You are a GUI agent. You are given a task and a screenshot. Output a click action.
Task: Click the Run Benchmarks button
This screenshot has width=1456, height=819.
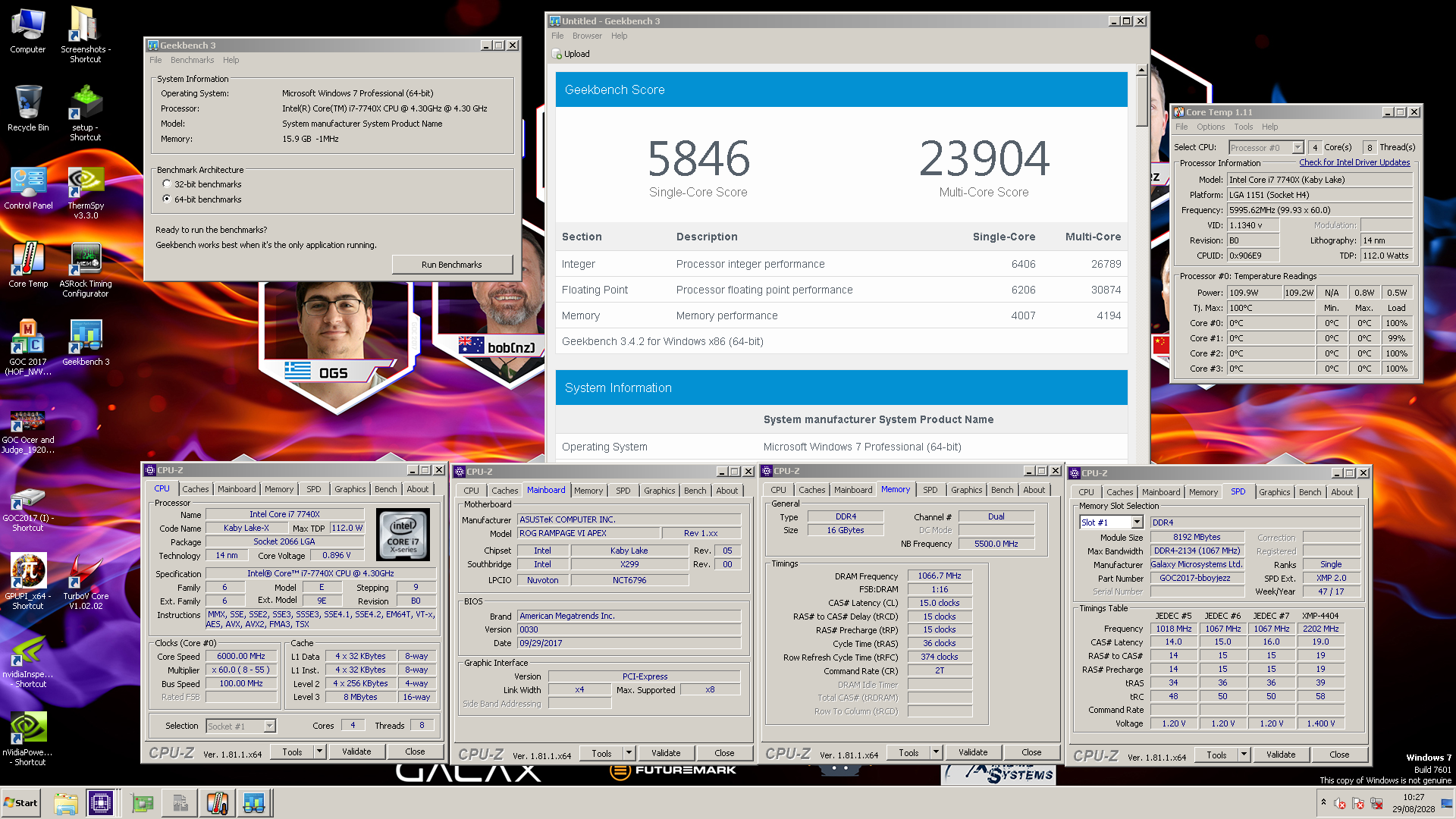point(452,265)
